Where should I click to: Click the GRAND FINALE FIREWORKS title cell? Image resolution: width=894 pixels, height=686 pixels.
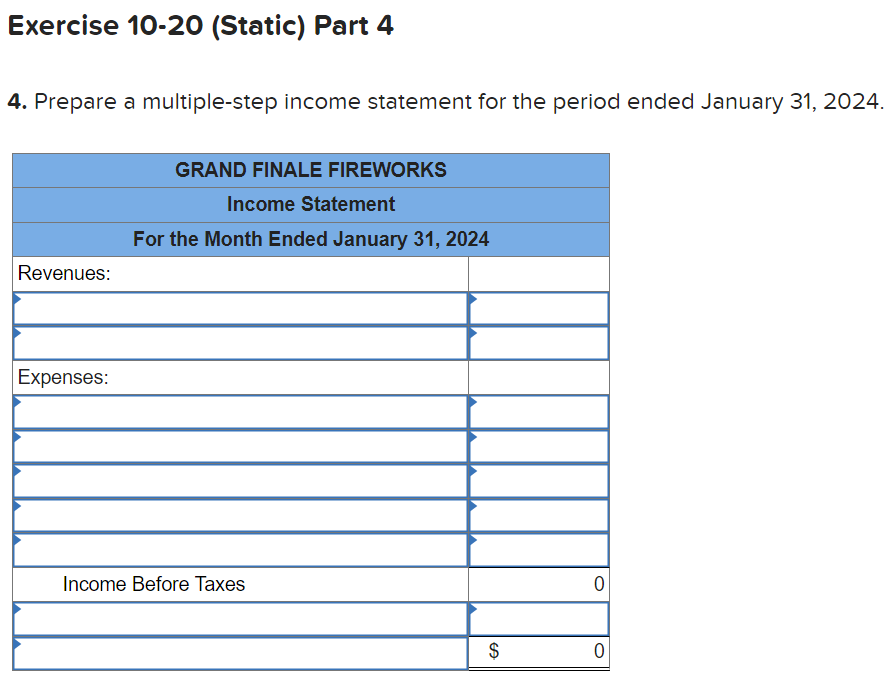(310, 170)
